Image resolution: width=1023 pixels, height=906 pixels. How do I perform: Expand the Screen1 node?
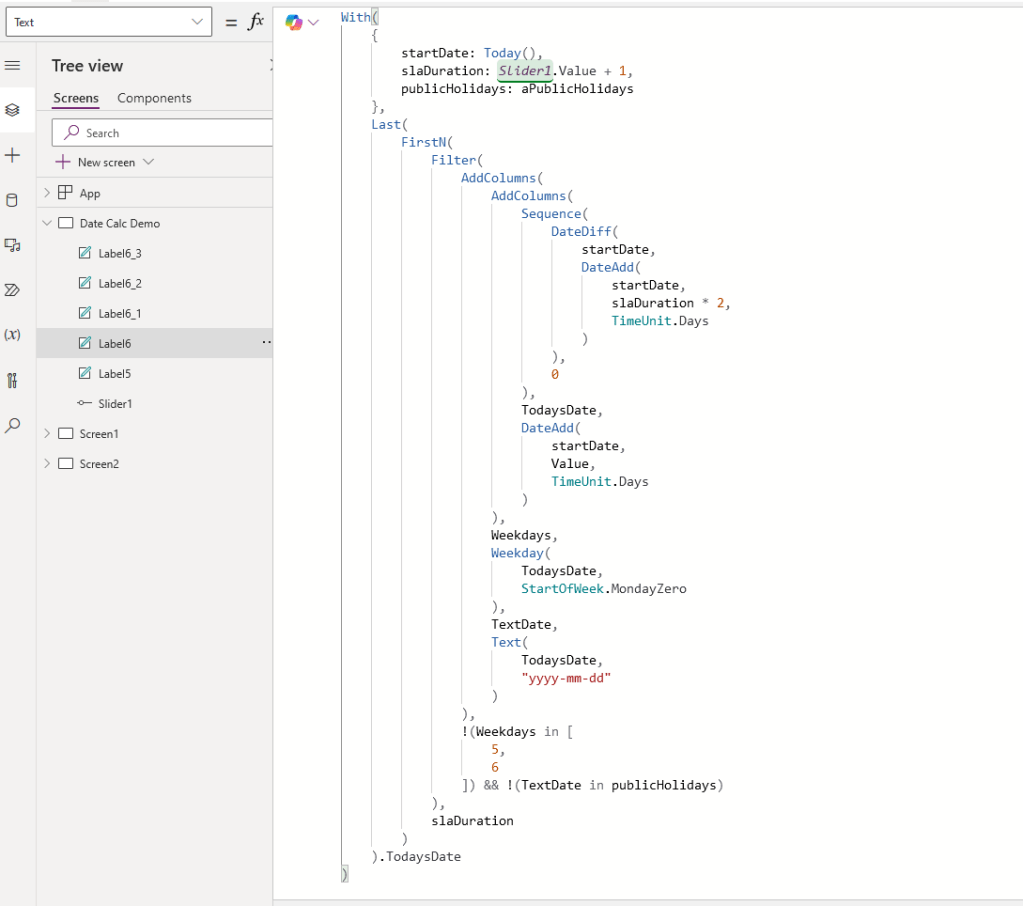coord(47,434)
